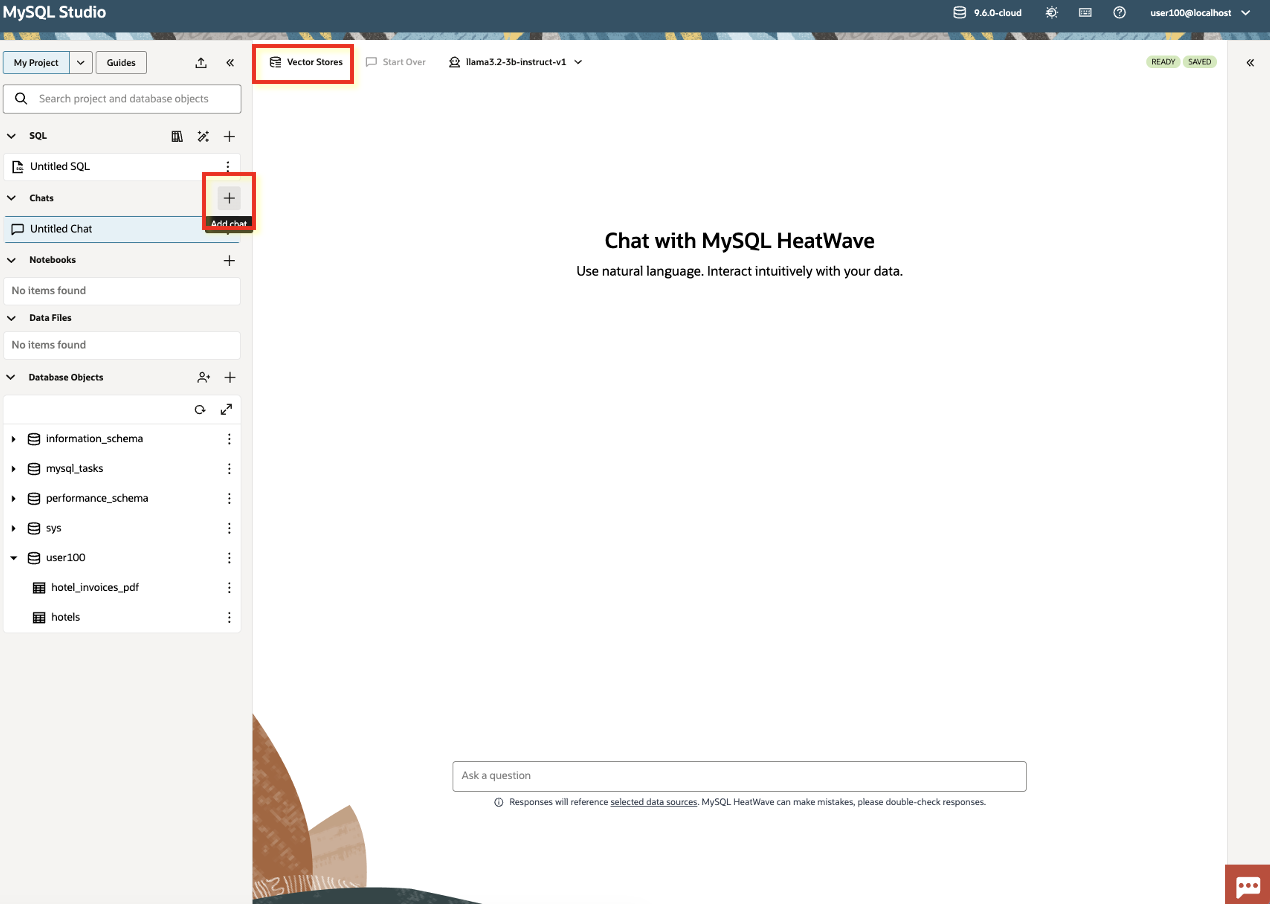Open actions menu for performance_schema
This screenshot has width=1270, height=904.
pos(229,498)
